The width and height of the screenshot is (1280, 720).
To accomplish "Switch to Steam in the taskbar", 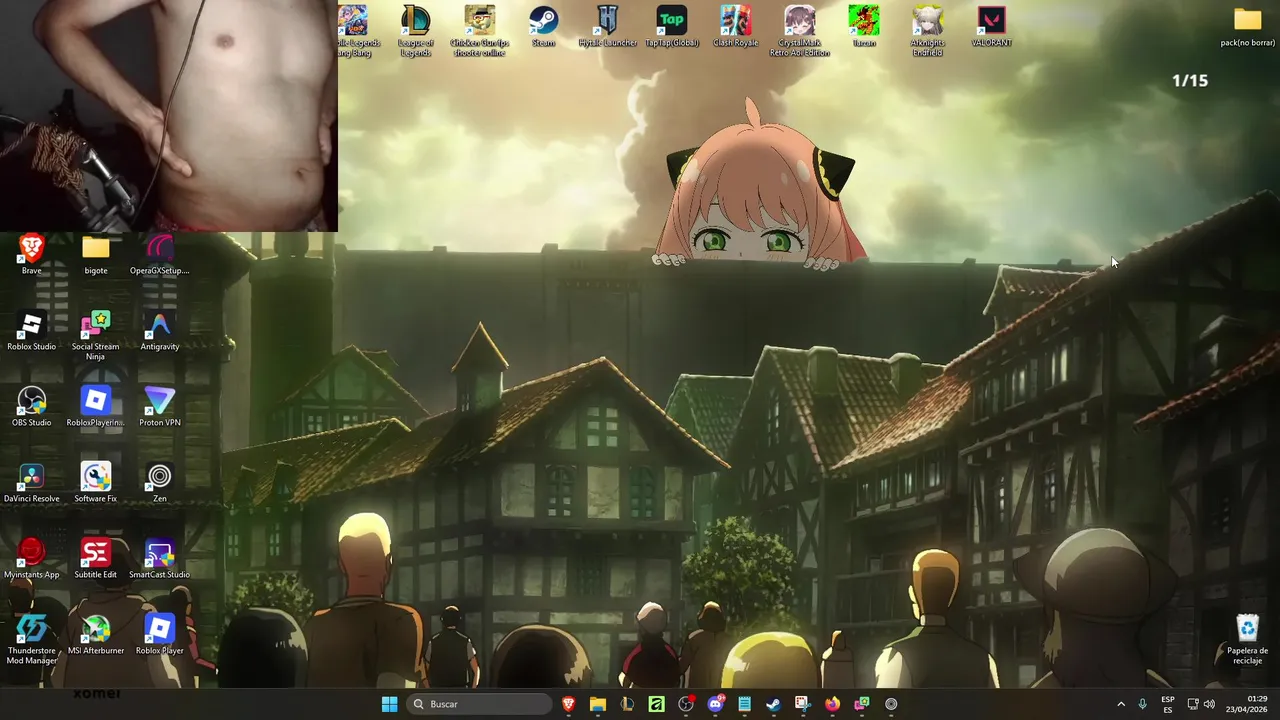I will point(773,704).
